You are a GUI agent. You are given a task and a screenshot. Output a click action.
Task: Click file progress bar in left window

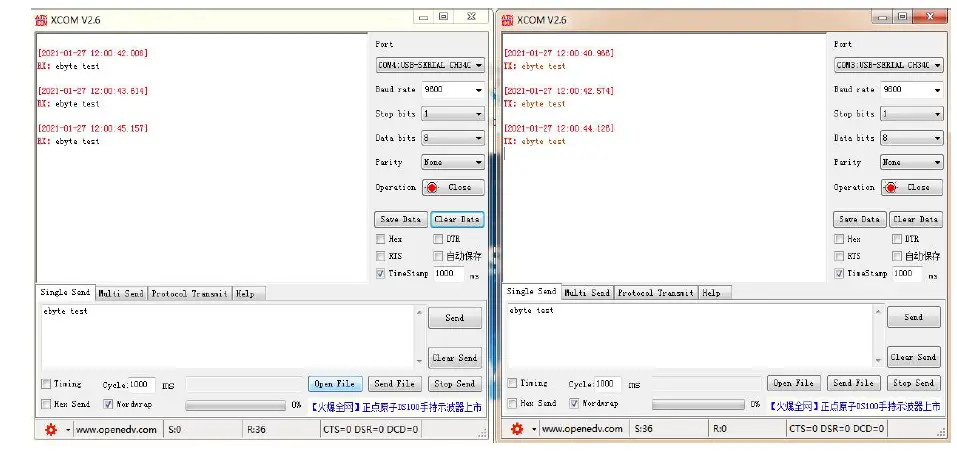235,405
